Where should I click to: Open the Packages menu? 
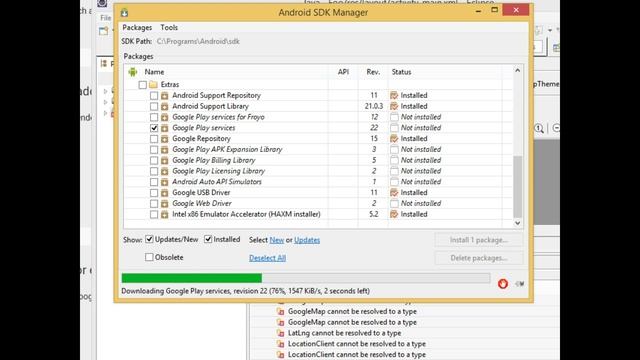(x=137, y=27)
